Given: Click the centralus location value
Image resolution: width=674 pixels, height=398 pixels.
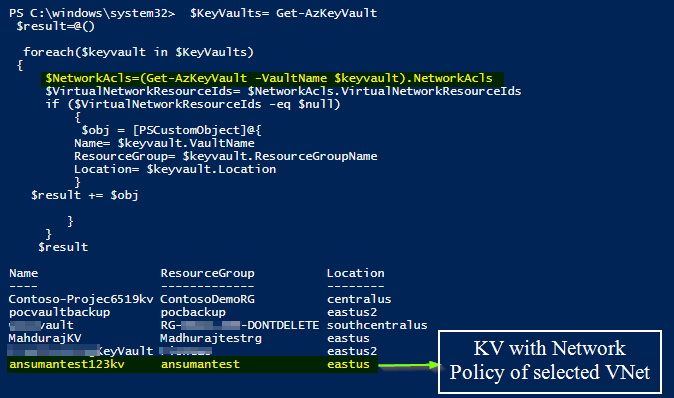Looking at the screenshot, I should [359, 299].
